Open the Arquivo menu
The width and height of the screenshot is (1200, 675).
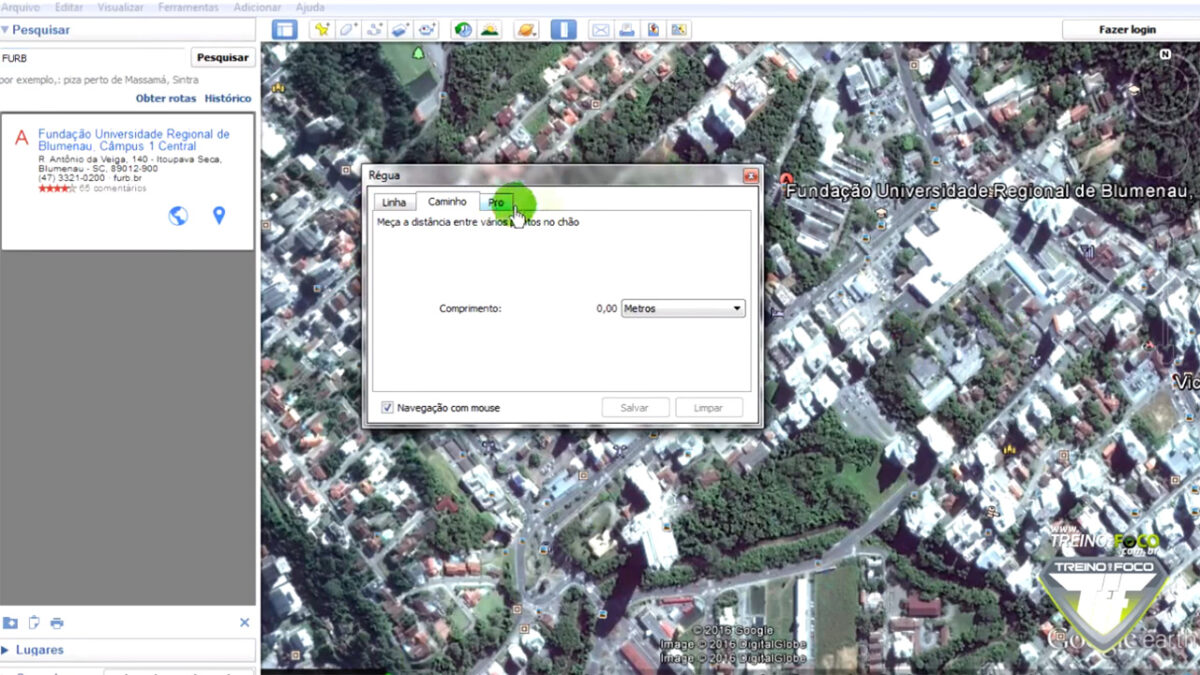[x=20, y=7]
